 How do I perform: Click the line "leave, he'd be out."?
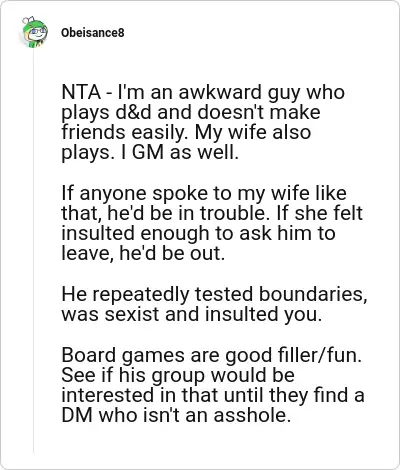click(x=143, y=253)
